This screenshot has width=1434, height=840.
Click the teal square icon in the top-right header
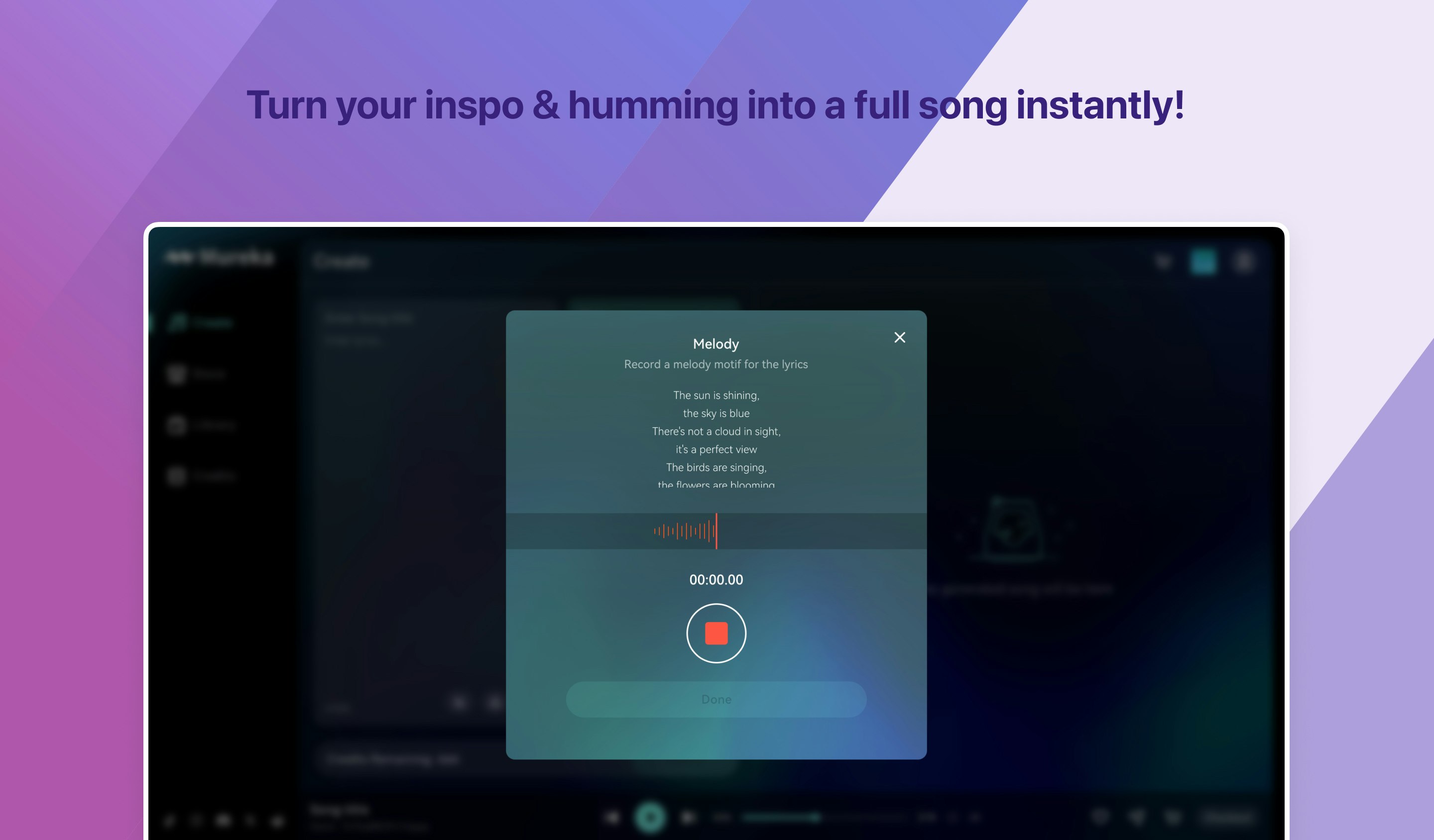tap(1203, 262)
